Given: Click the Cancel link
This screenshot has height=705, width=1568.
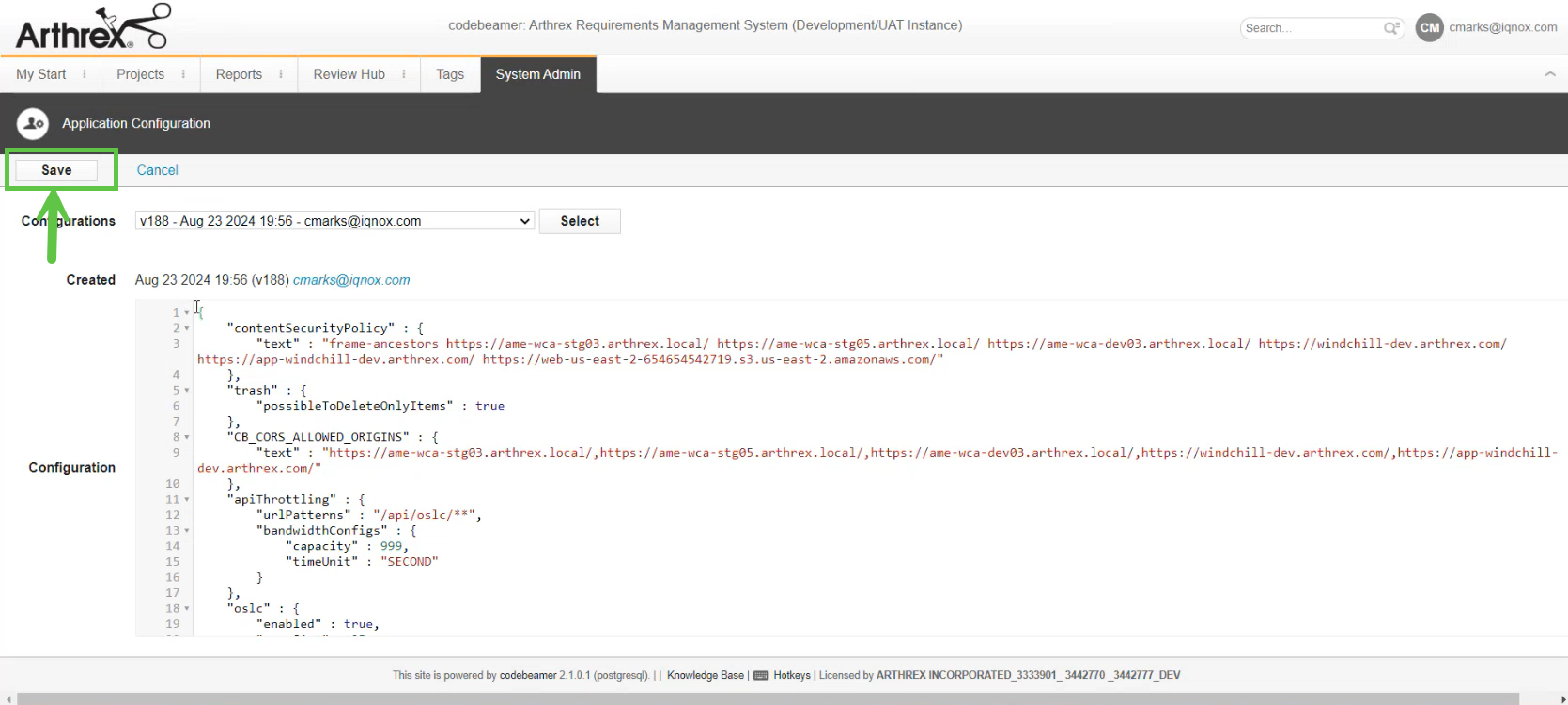Looking at the screenshot, I should point(157,170).
